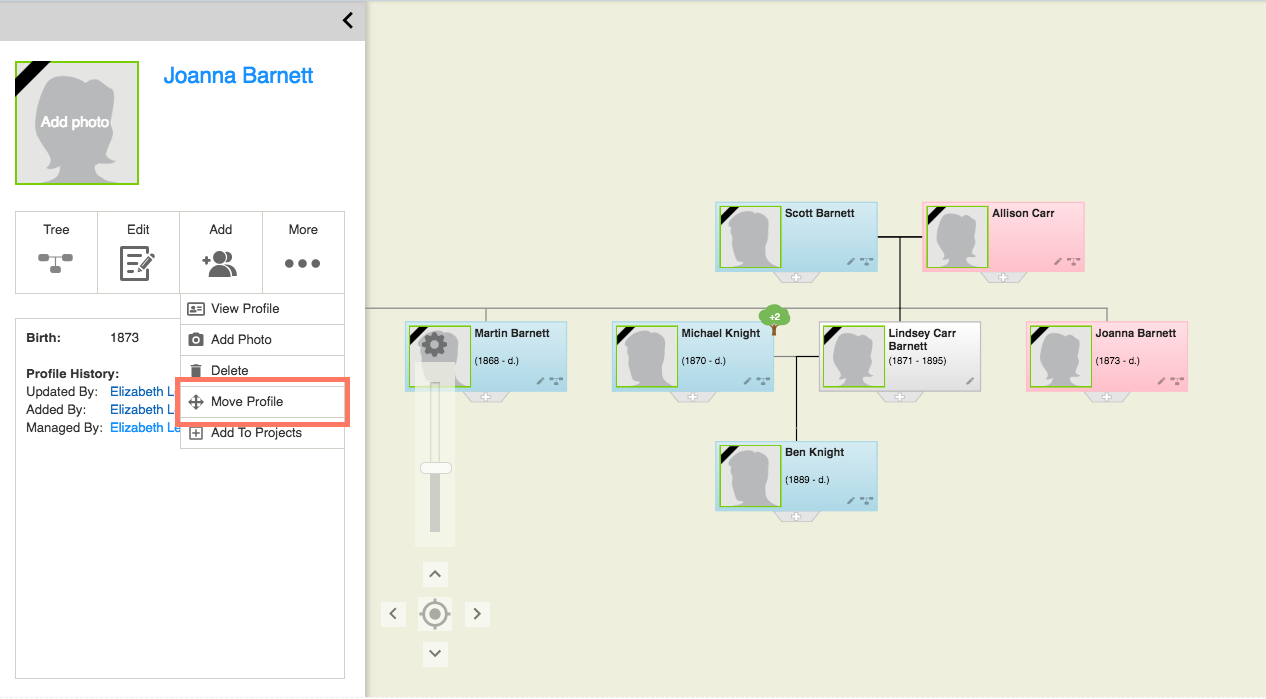Screen dimensions: 1266x699
Task: Click the zoom slider handle
Action: 435,468
